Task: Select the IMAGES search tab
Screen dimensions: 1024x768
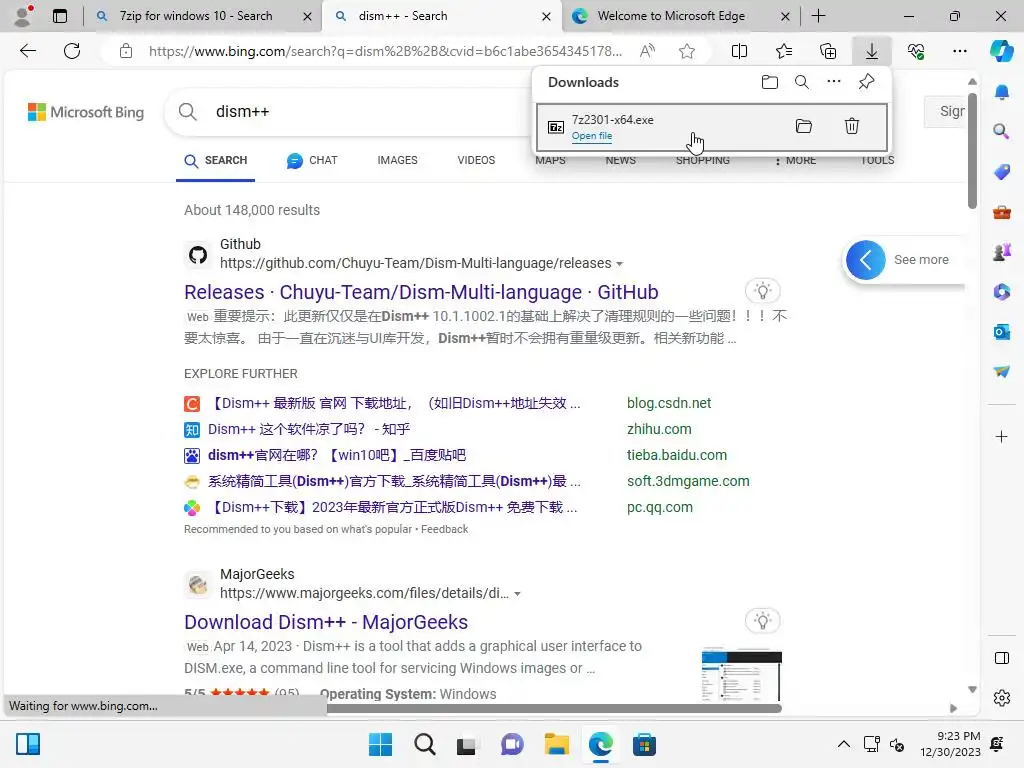Action: tap(397, 160)
